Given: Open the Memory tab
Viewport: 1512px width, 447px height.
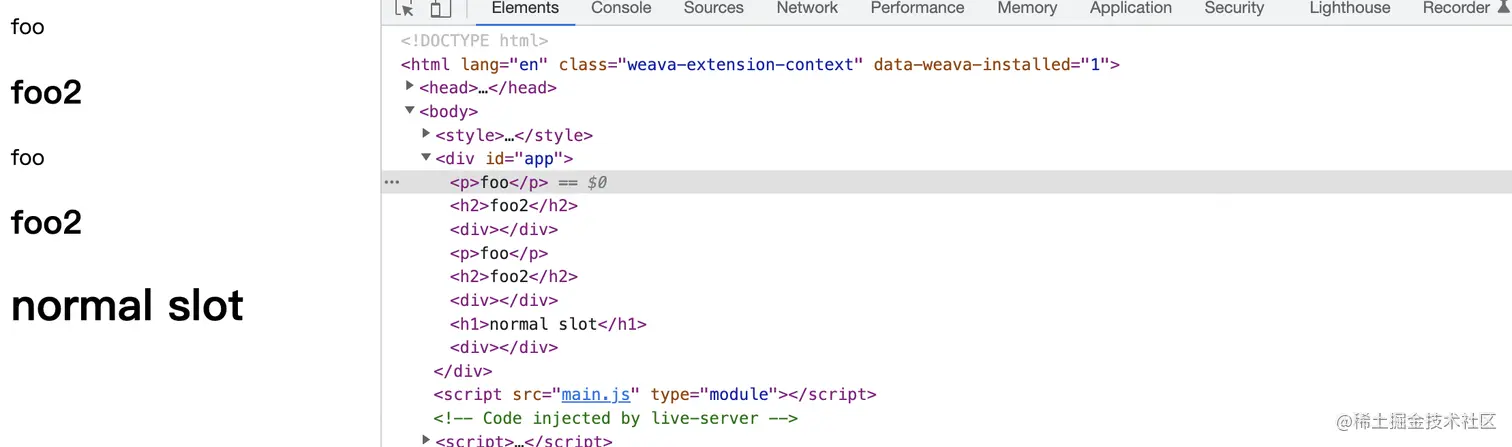Looking at the screenshot, I should pyautogui.click(x=1027, y=8).
